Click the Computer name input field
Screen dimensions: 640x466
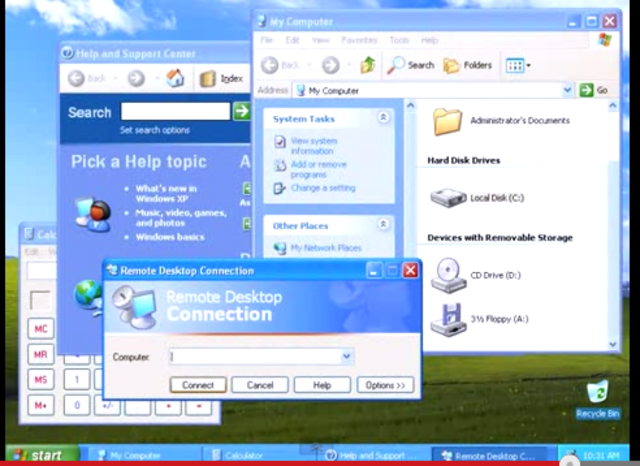(x=255, y=357)
